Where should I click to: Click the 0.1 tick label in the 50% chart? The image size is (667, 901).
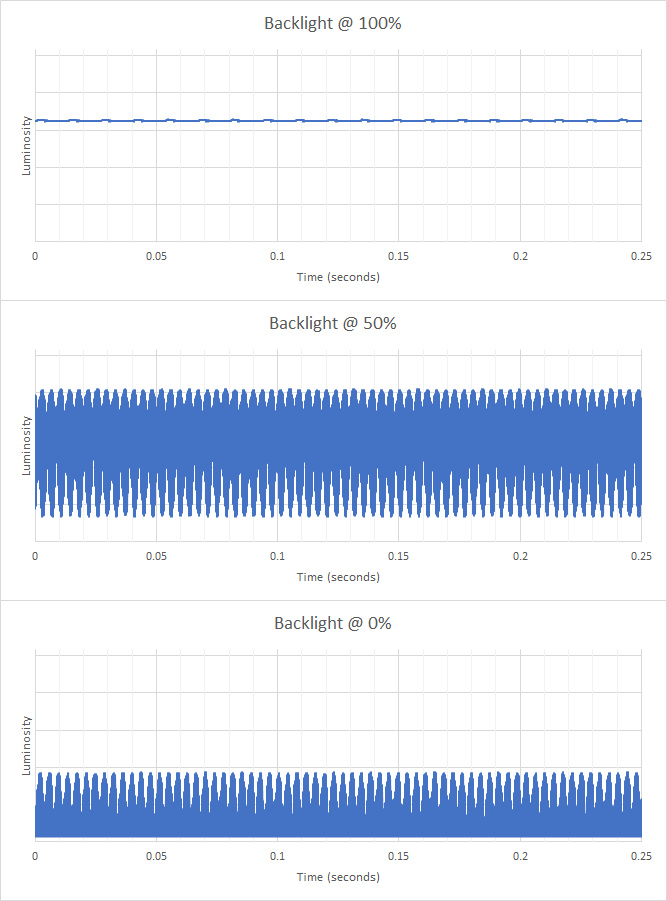pyautogui.click(x=277, y=557)
